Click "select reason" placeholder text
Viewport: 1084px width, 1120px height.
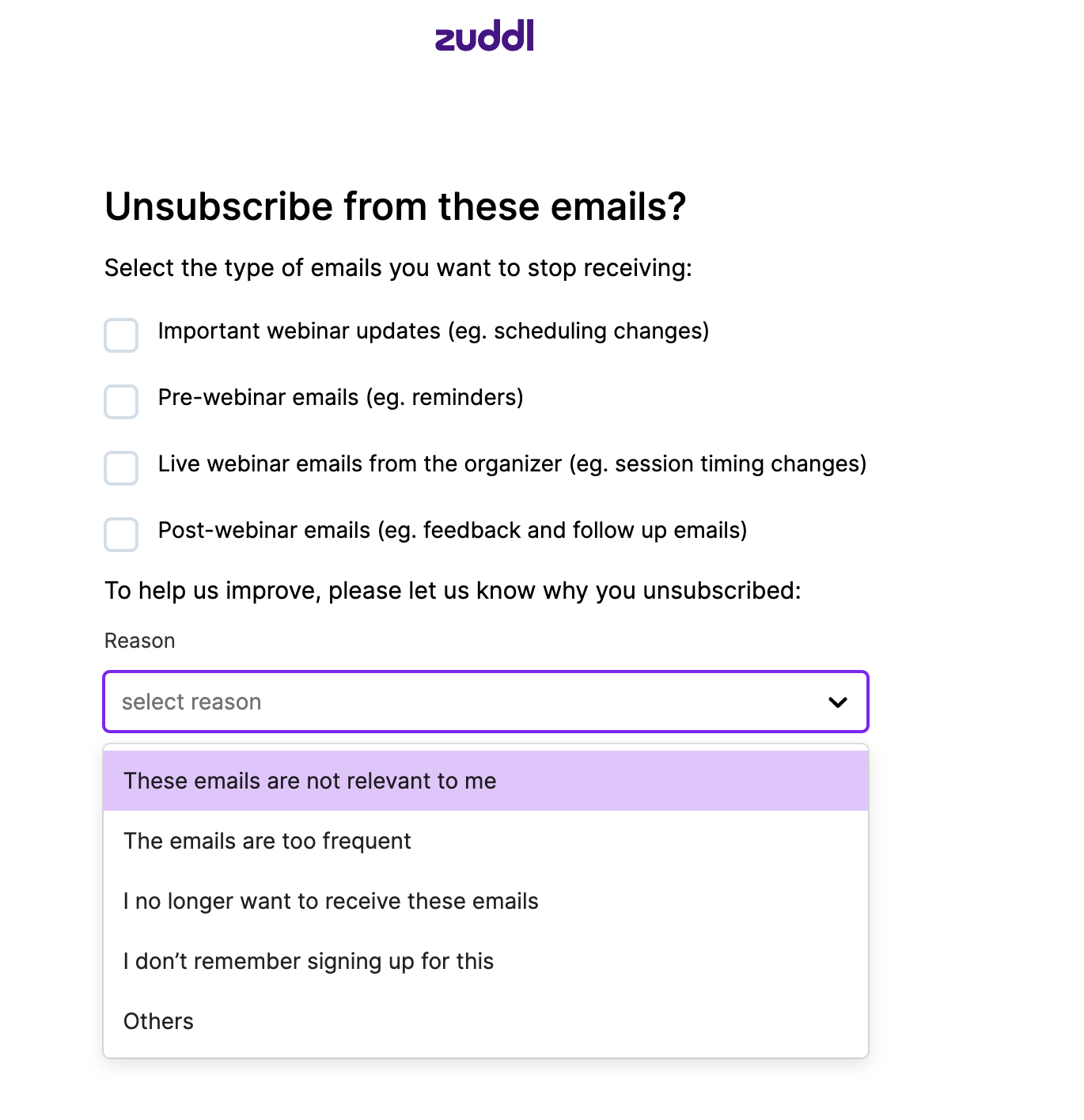pos(191,702)
